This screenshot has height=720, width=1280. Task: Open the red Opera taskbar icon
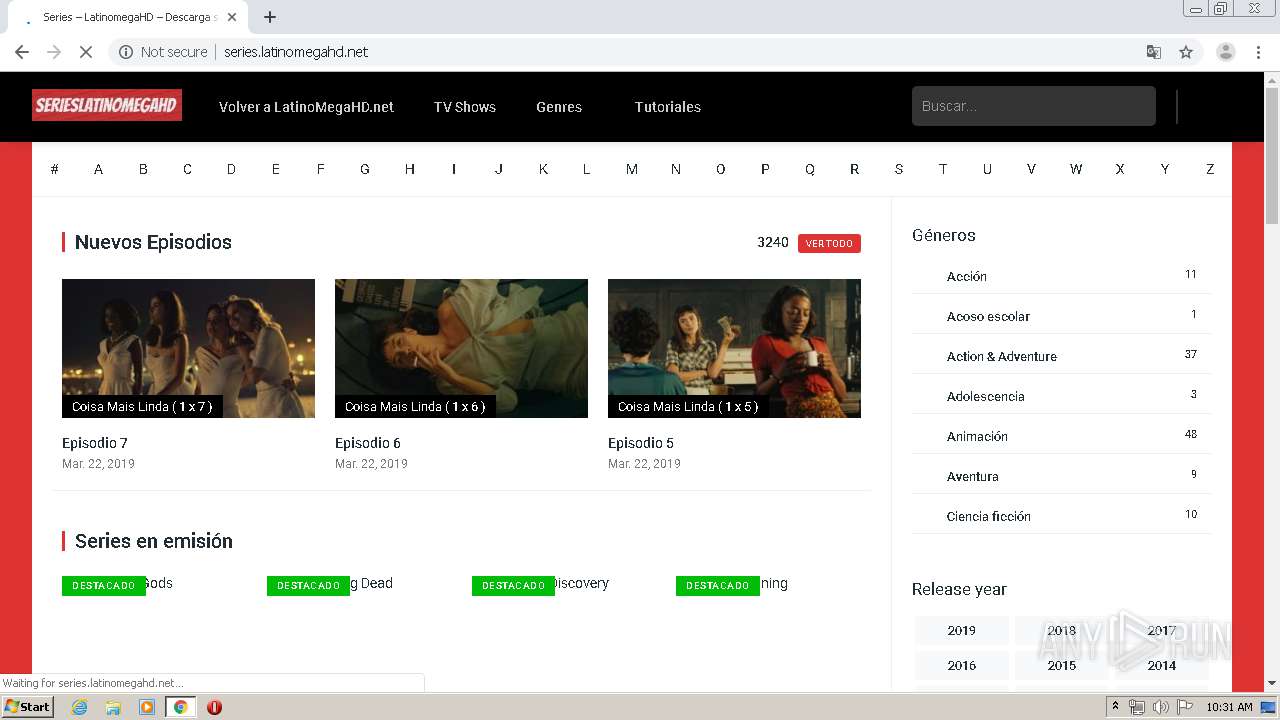[214, 707]
